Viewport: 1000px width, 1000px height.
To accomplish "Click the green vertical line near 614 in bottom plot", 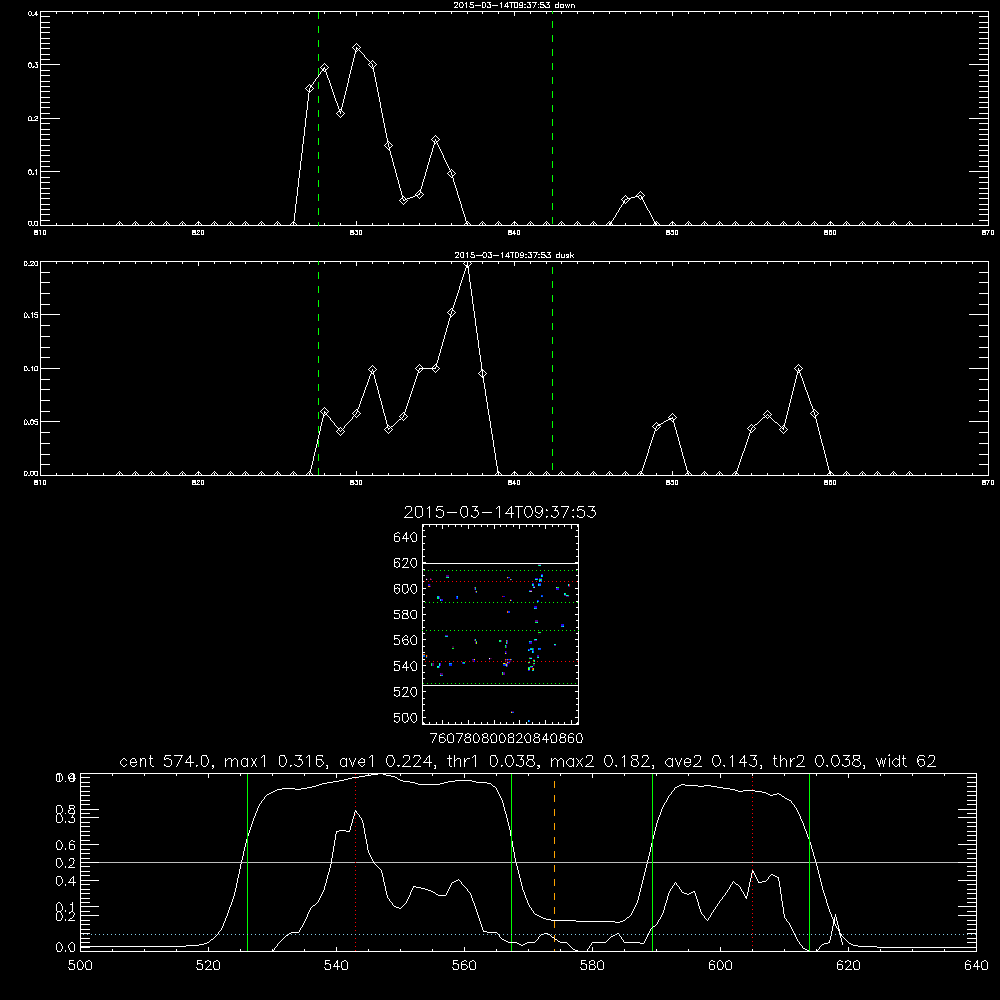I will pos(809,861).
